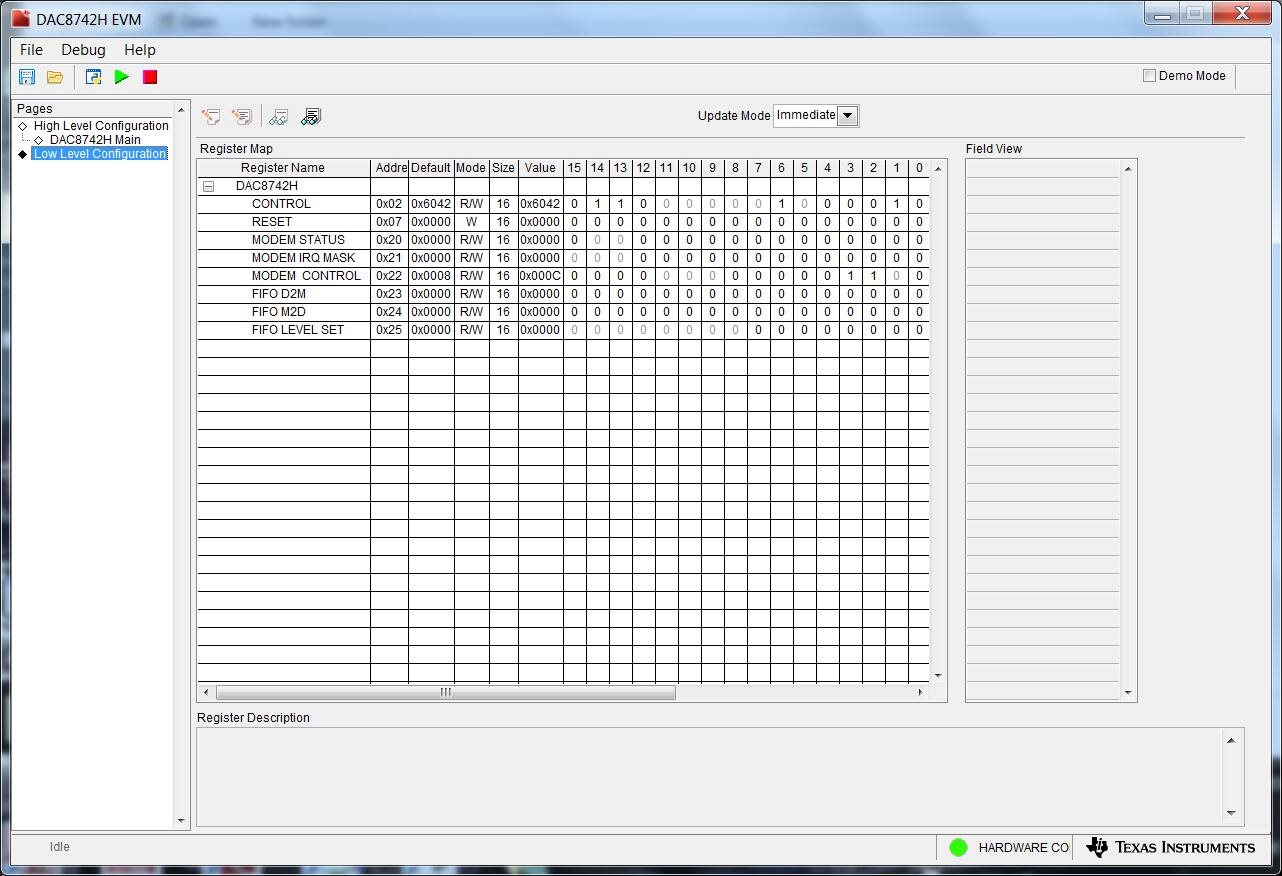Screen dimensions: 1282x876
Task: Click the Pages panel scroll up arrow
Action: tap(181, 110)
